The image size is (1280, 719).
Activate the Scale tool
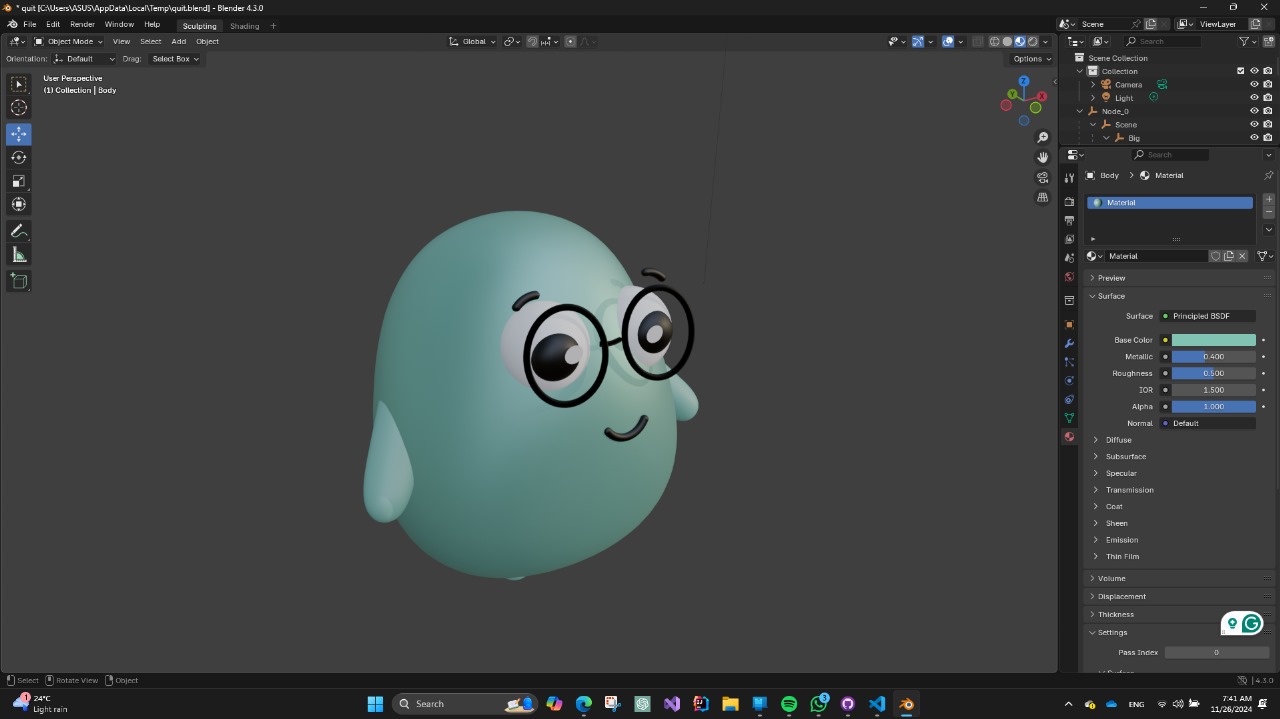pos(18,181)
